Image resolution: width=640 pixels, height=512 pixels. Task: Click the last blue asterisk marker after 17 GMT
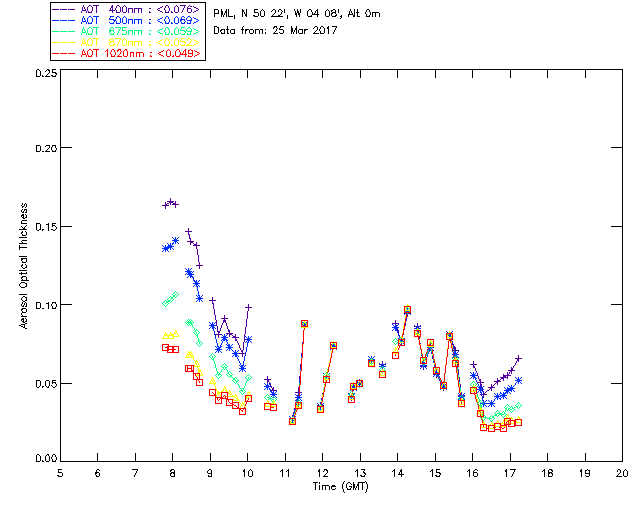pos(518,380)
